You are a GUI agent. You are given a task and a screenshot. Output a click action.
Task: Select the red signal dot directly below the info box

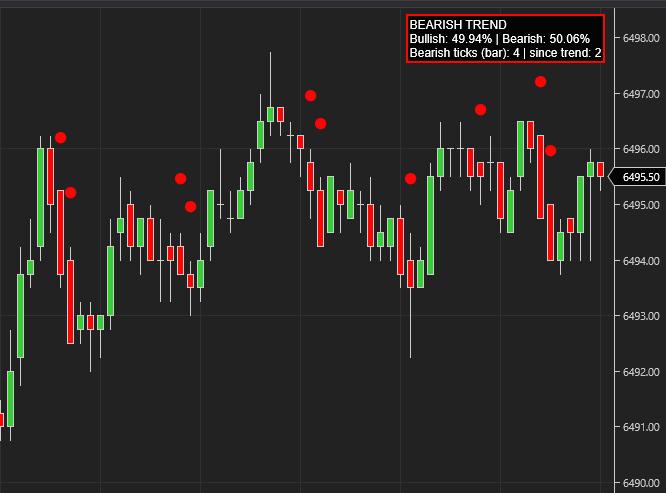click(540, 82)
